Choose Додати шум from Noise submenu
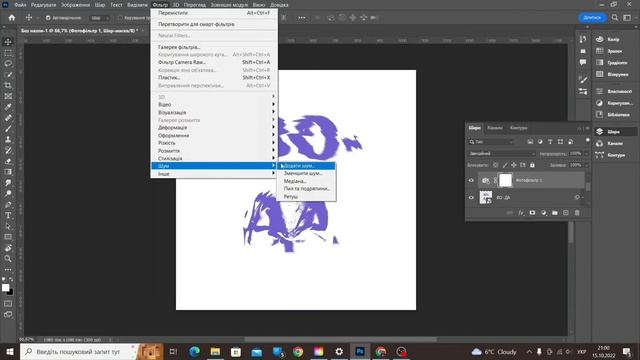Image resolution: width=640 pixels, height=360 pixels. tap(307, 166)
